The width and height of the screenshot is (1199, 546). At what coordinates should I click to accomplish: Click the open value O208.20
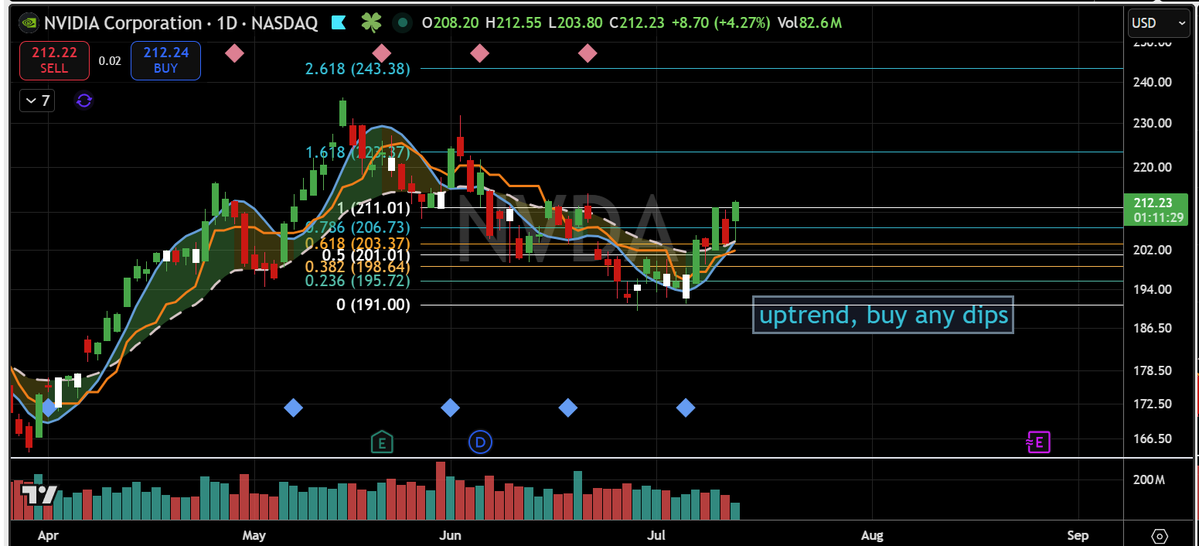pos(450,23)
